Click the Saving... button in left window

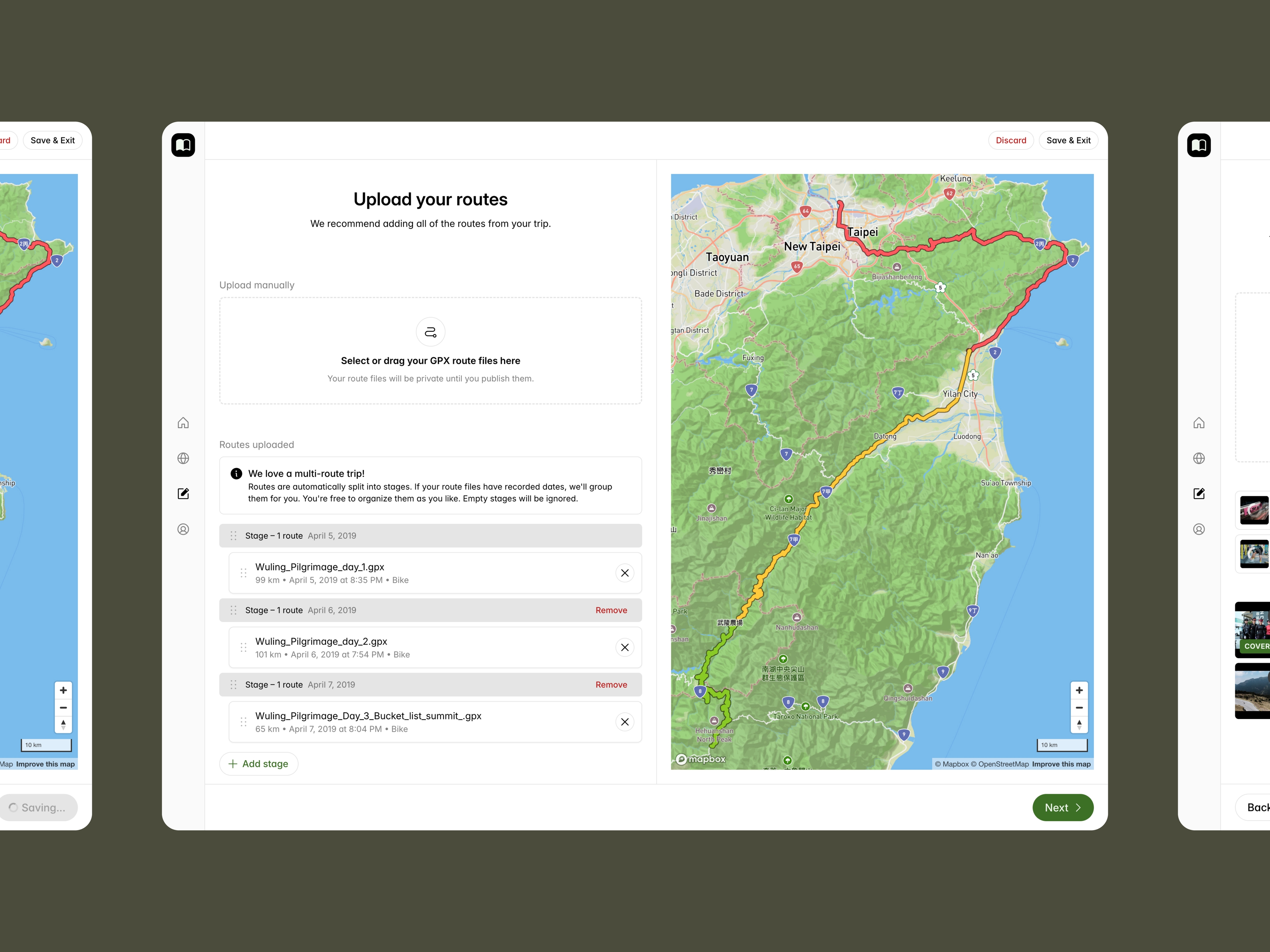point(38,808)
